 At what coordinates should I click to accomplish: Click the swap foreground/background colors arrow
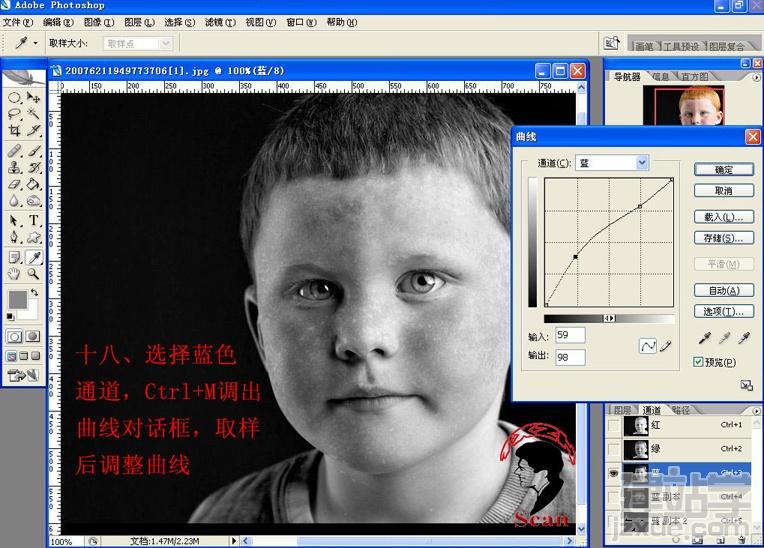pyautogui.click(x=35, y=292)
